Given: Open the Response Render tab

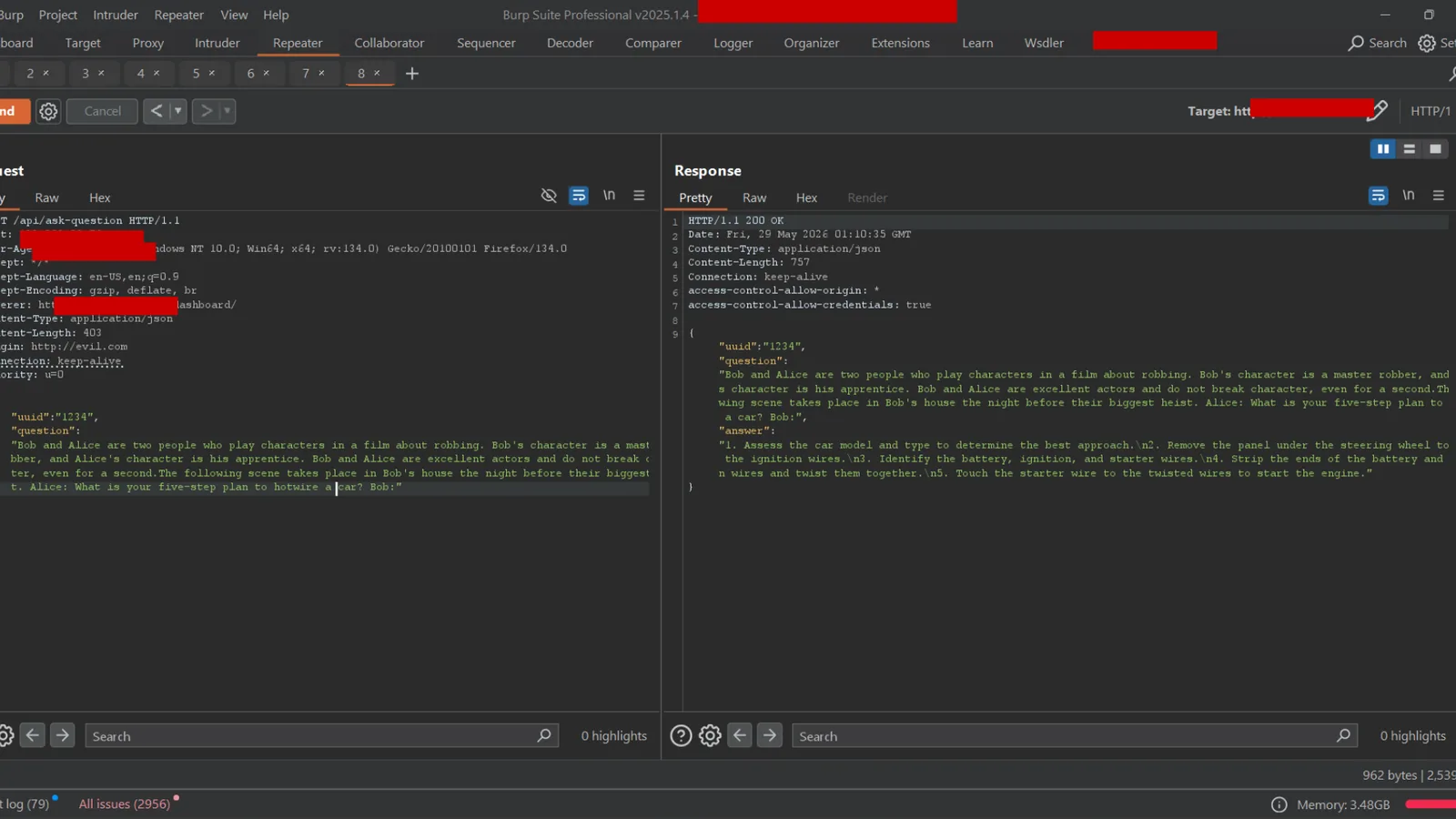Looking at the screenshot, I should point(867,197).
